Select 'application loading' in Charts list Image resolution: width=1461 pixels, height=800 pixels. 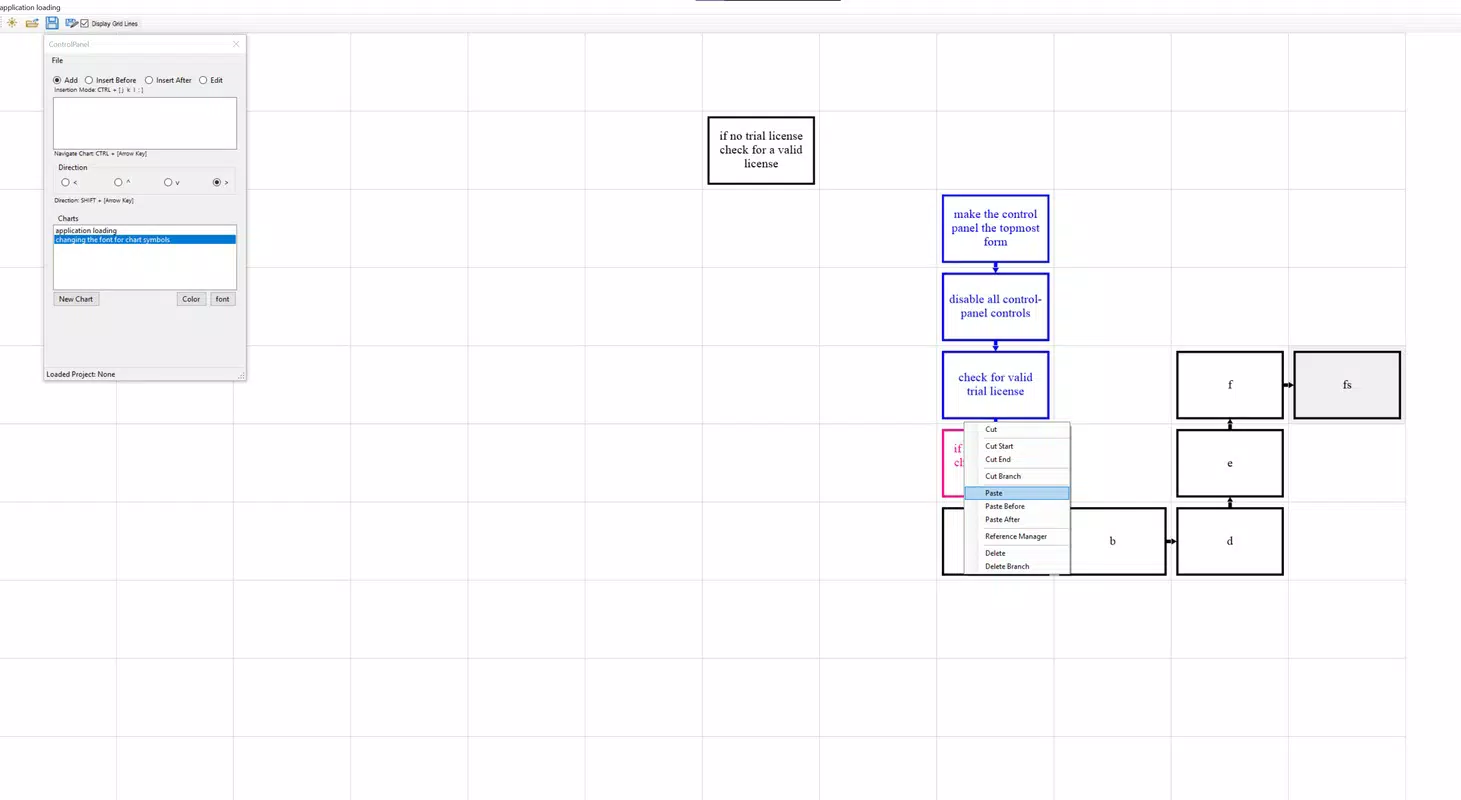click(145, 231)
